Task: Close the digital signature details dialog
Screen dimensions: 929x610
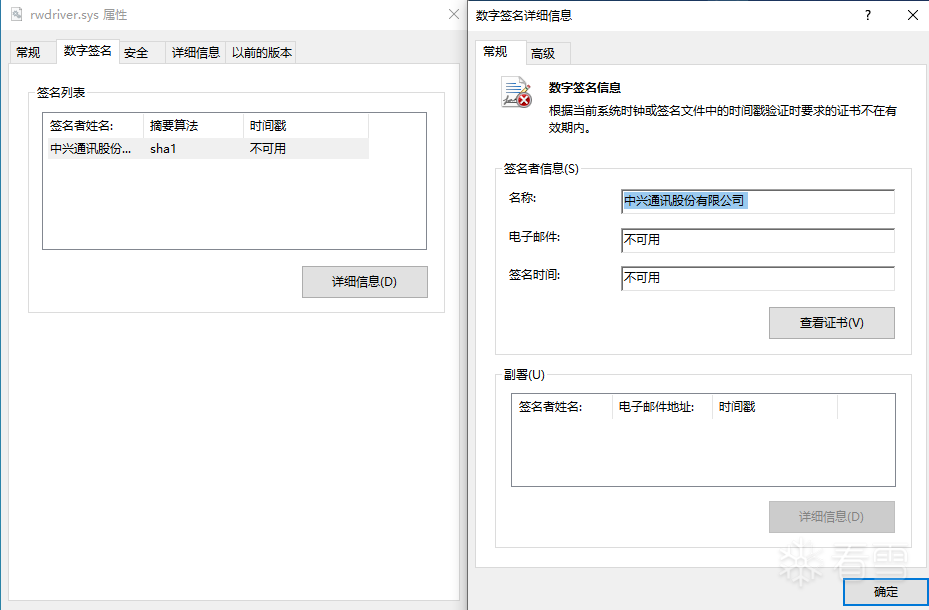Action: [912, 15]
